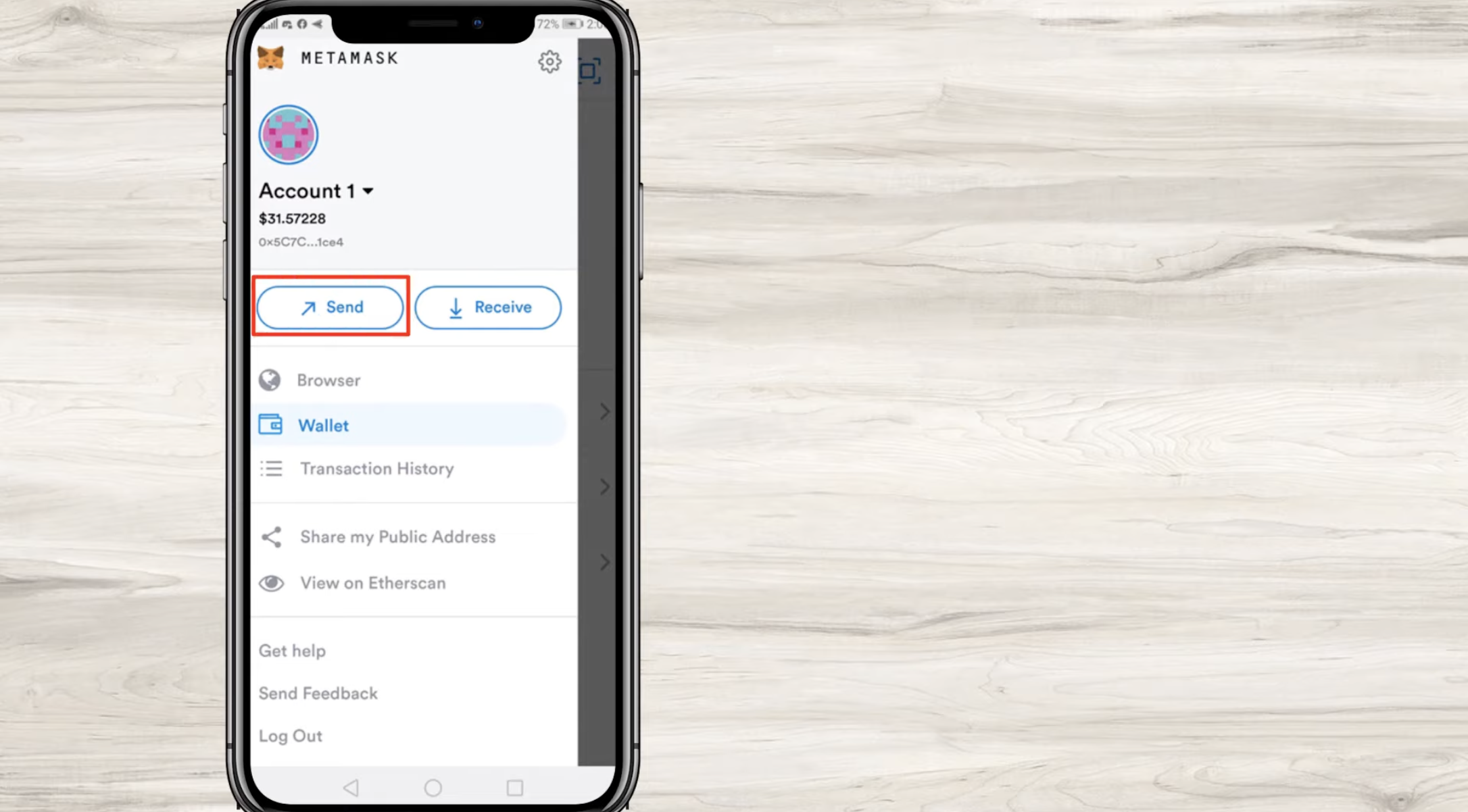
Task: Click the Transaction History list icon
Action: (270, 468)
